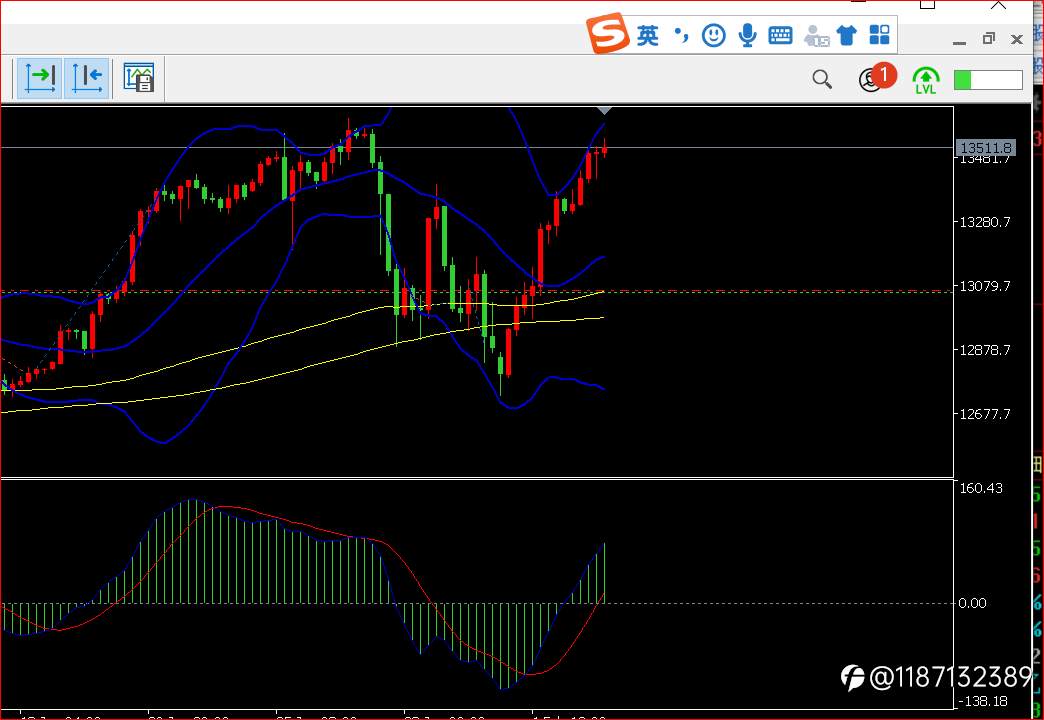Click the green LVL signal icon

coord(925,80)
